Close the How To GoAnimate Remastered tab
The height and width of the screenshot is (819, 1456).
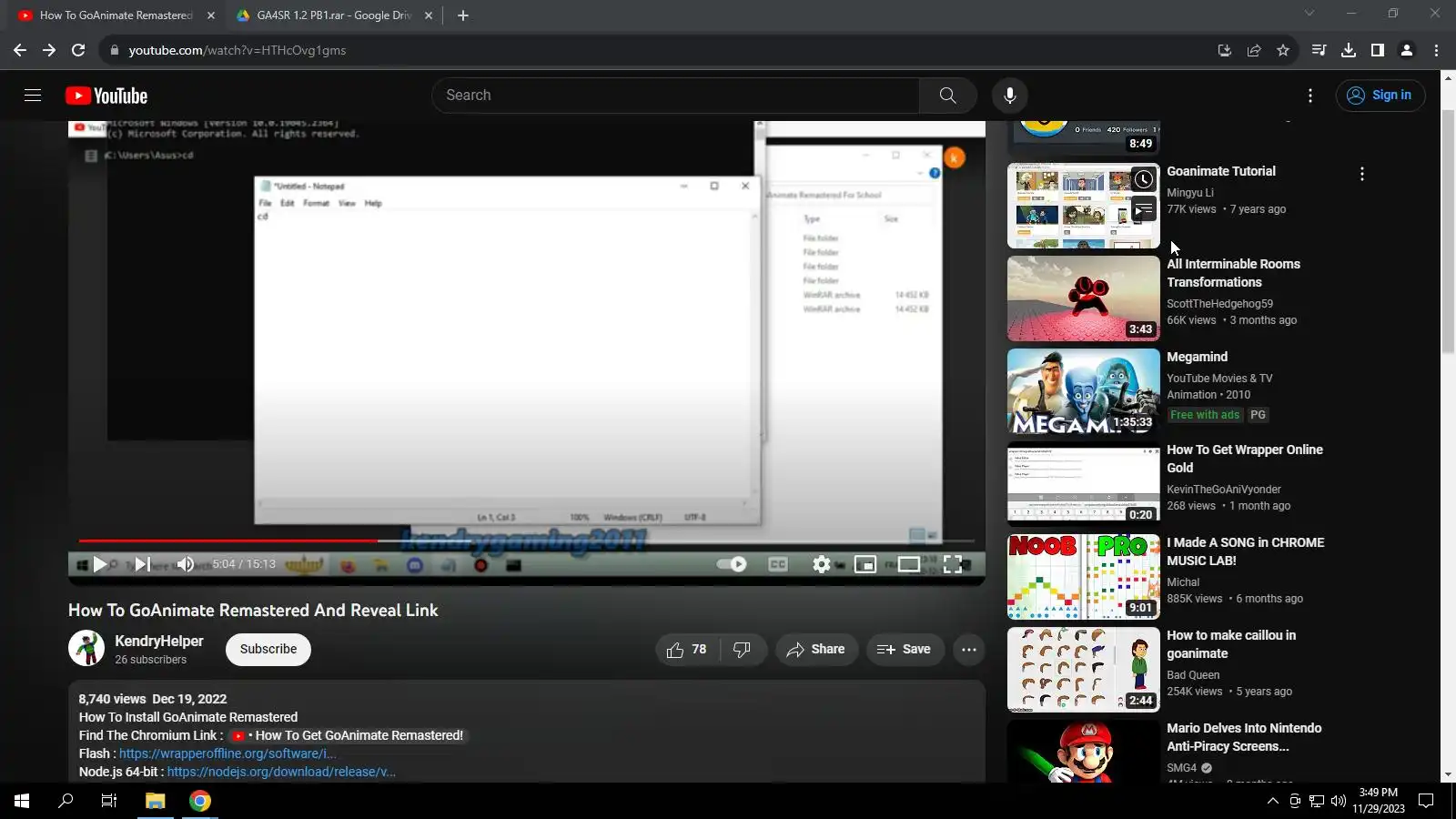211,15
